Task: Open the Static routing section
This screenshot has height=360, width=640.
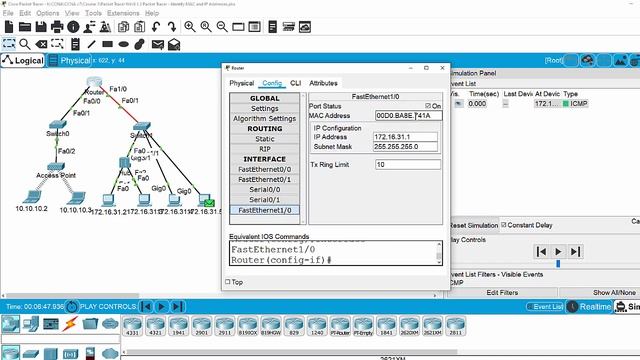Action: [264, 139]
